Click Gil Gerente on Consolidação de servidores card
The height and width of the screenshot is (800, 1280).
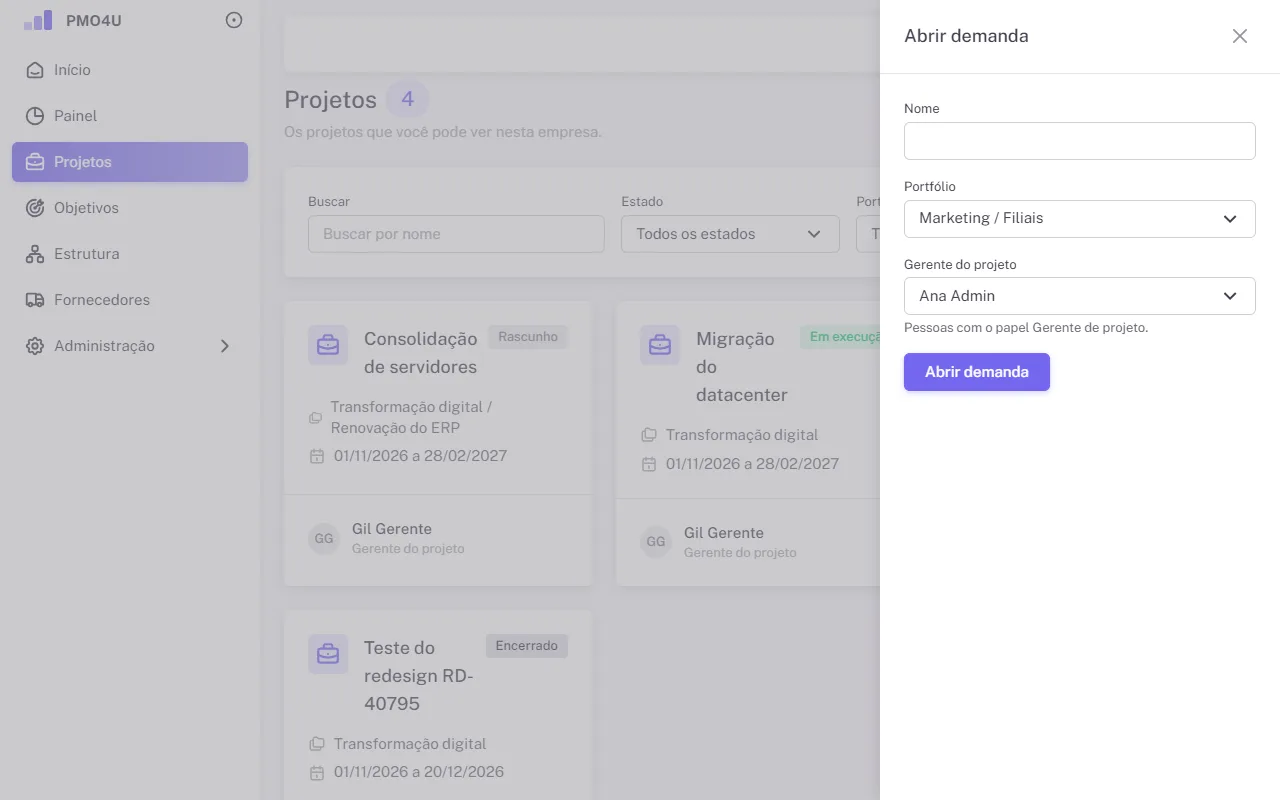(392, 529)
